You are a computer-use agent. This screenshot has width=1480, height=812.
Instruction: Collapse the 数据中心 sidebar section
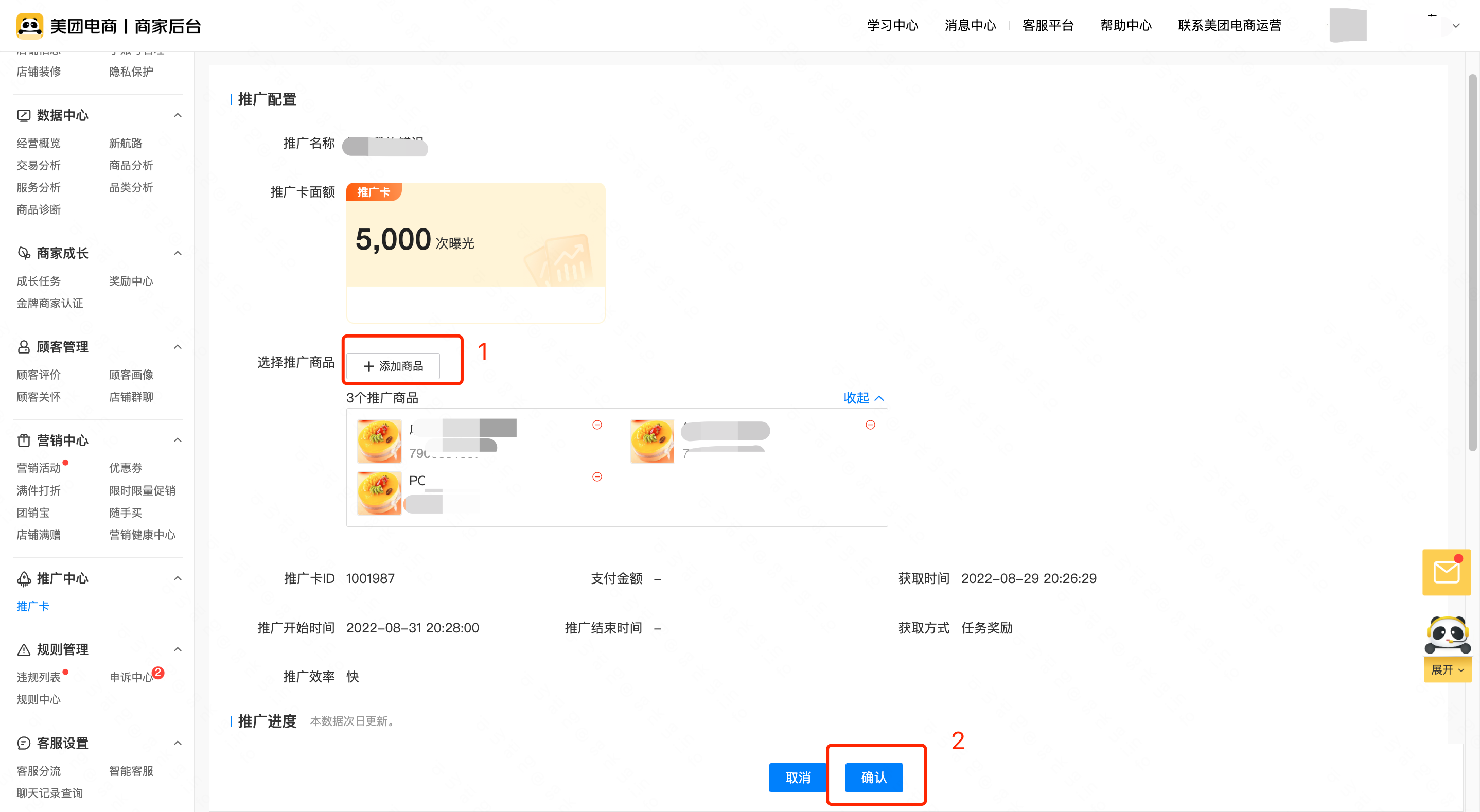[178, 115]
